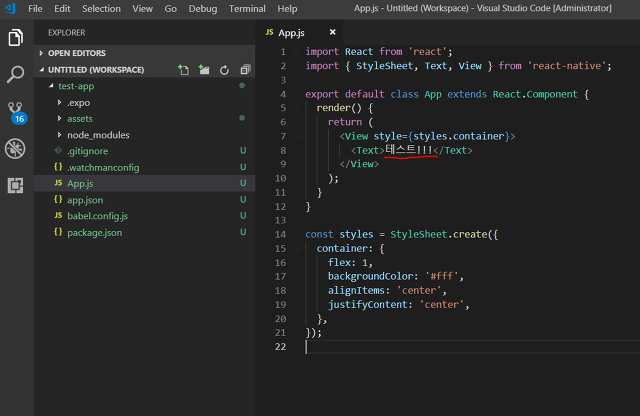Open the Debug view in activity bar
Image resolution: width=640 pixels, height=416 pixels.
pyautogui.click(x=15, y=149)
